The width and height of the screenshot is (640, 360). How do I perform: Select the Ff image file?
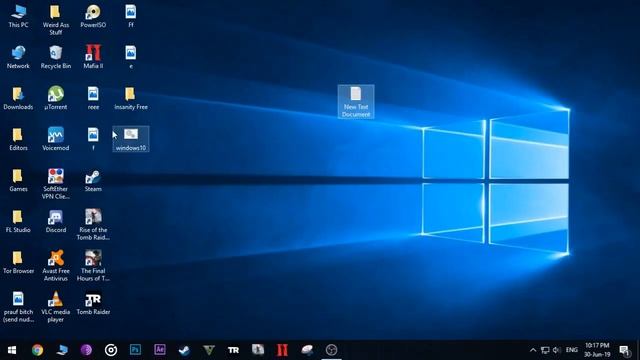click(x=131, y=16)
